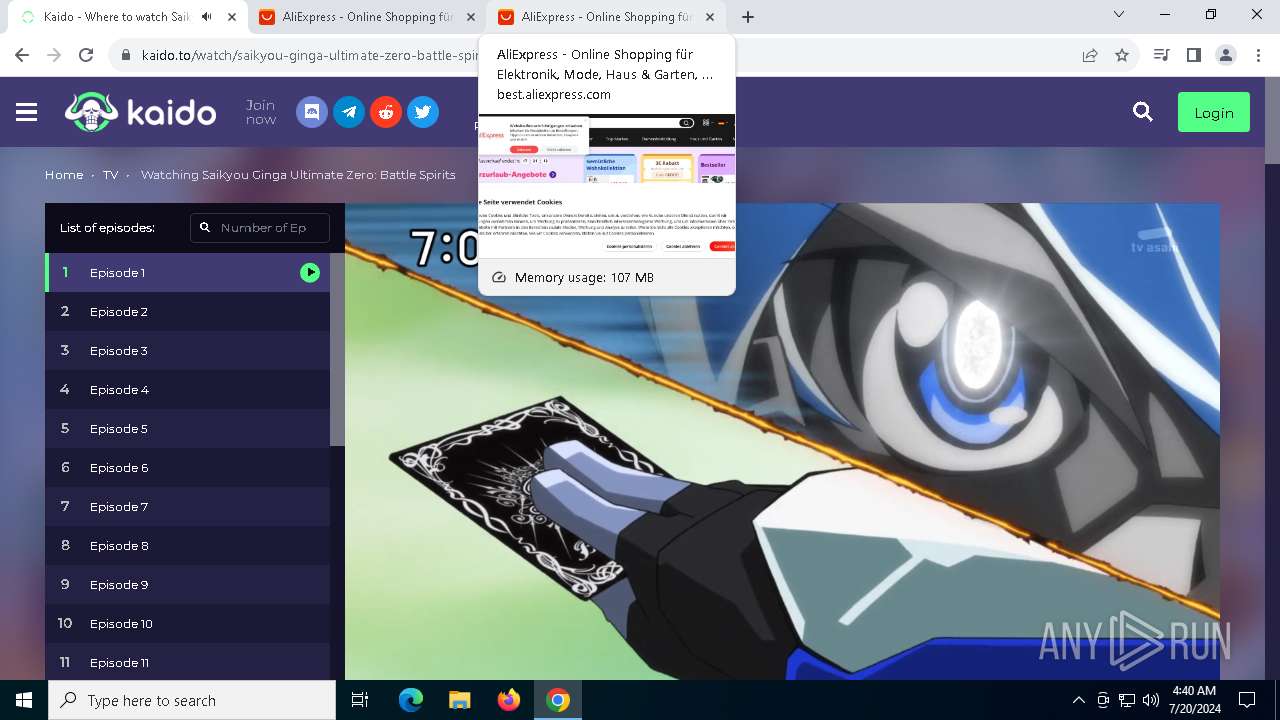1280x720 pixels.
Task: Click the Windows taskbar search box
Action: coord(192,700)
